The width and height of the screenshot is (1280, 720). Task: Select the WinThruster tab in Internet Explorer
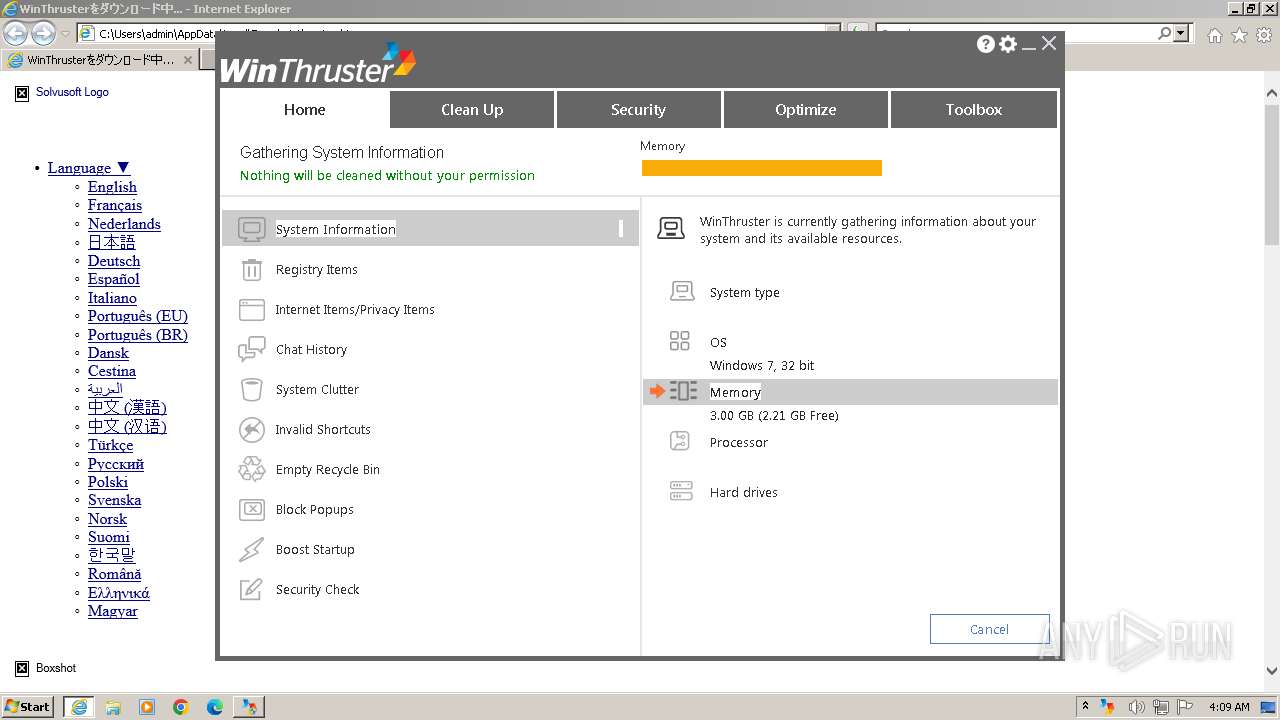click(98, 60)
